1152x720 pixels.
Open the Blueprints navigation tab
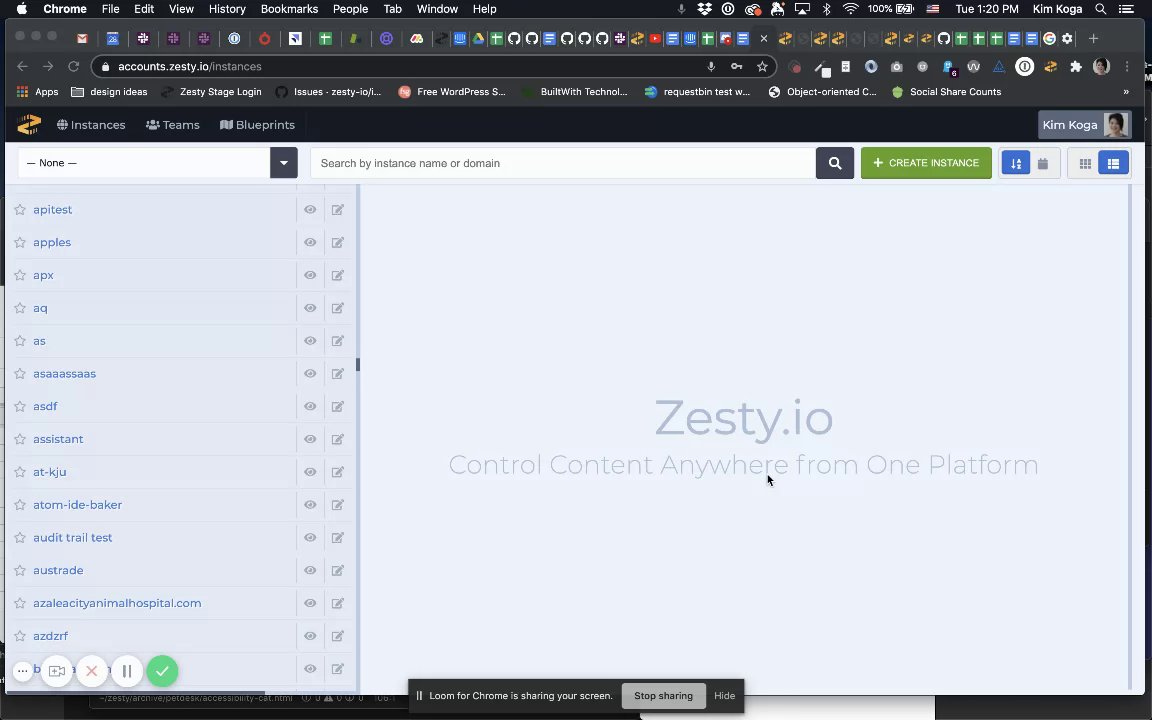pyautogui.click(x=257, y=125)
